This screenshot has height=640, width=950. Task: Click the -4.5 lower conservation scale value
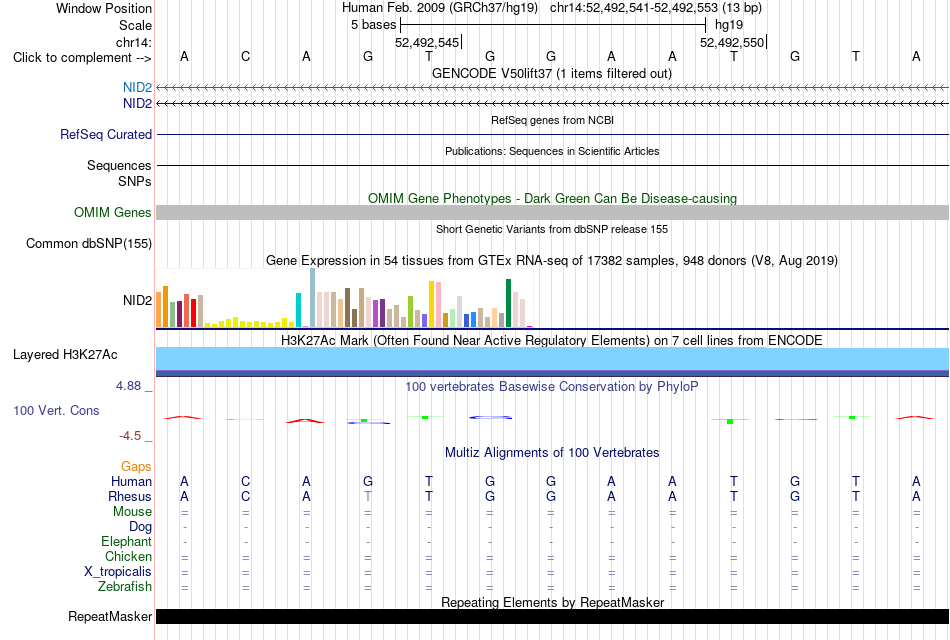click(x=130, y=436)
